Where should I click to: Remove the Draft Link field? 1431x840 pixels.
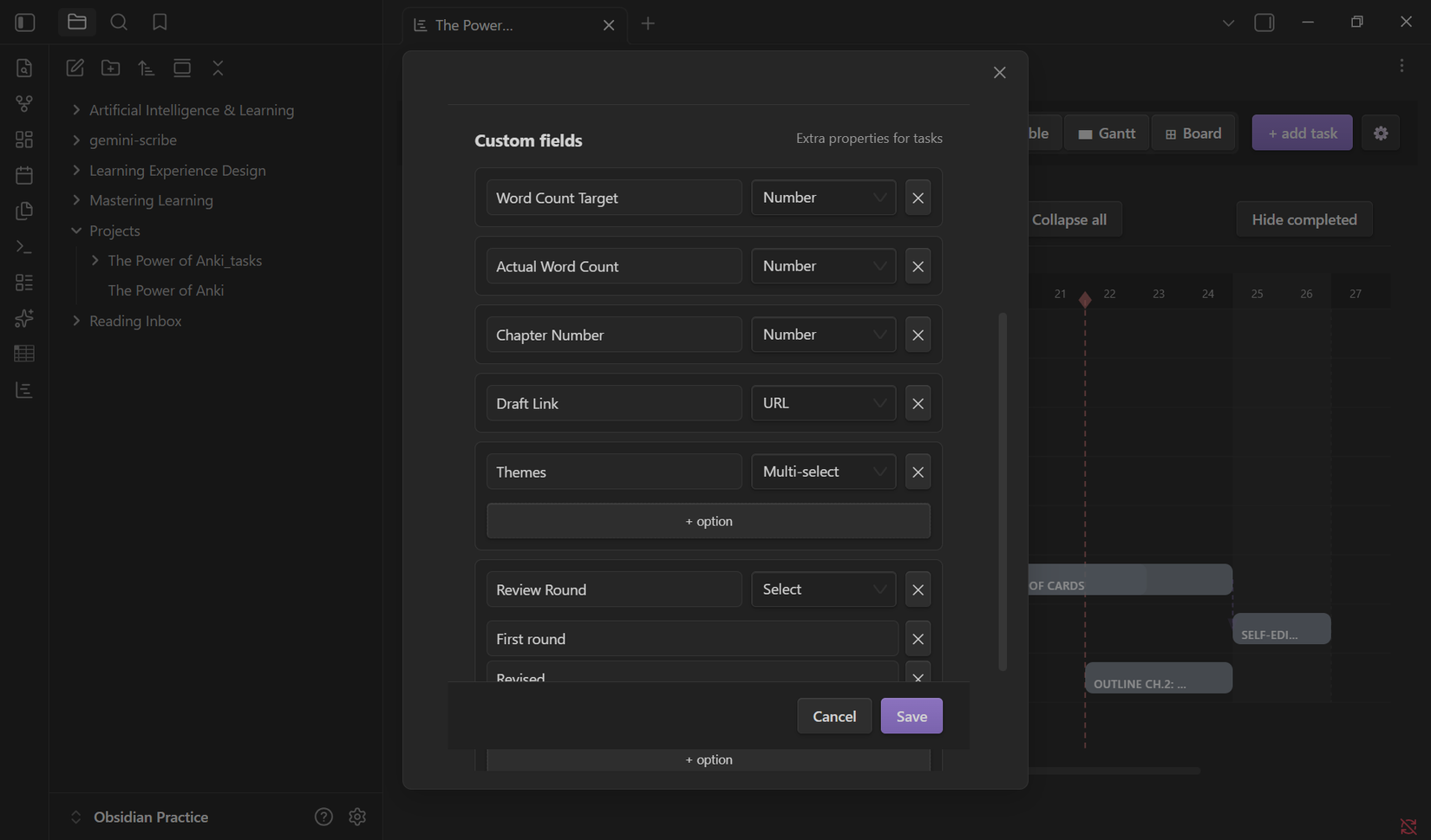918,403
